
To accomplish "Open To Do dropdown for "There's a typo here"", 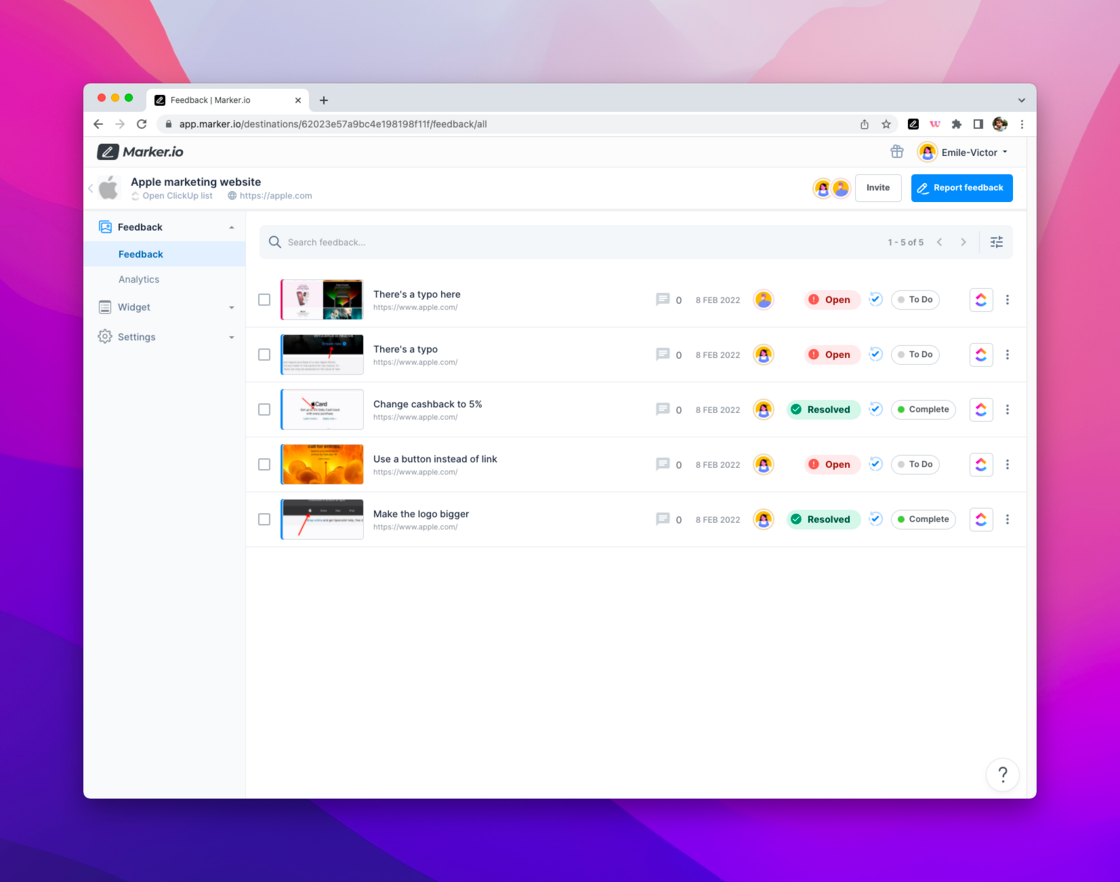I will coord(915,300).
